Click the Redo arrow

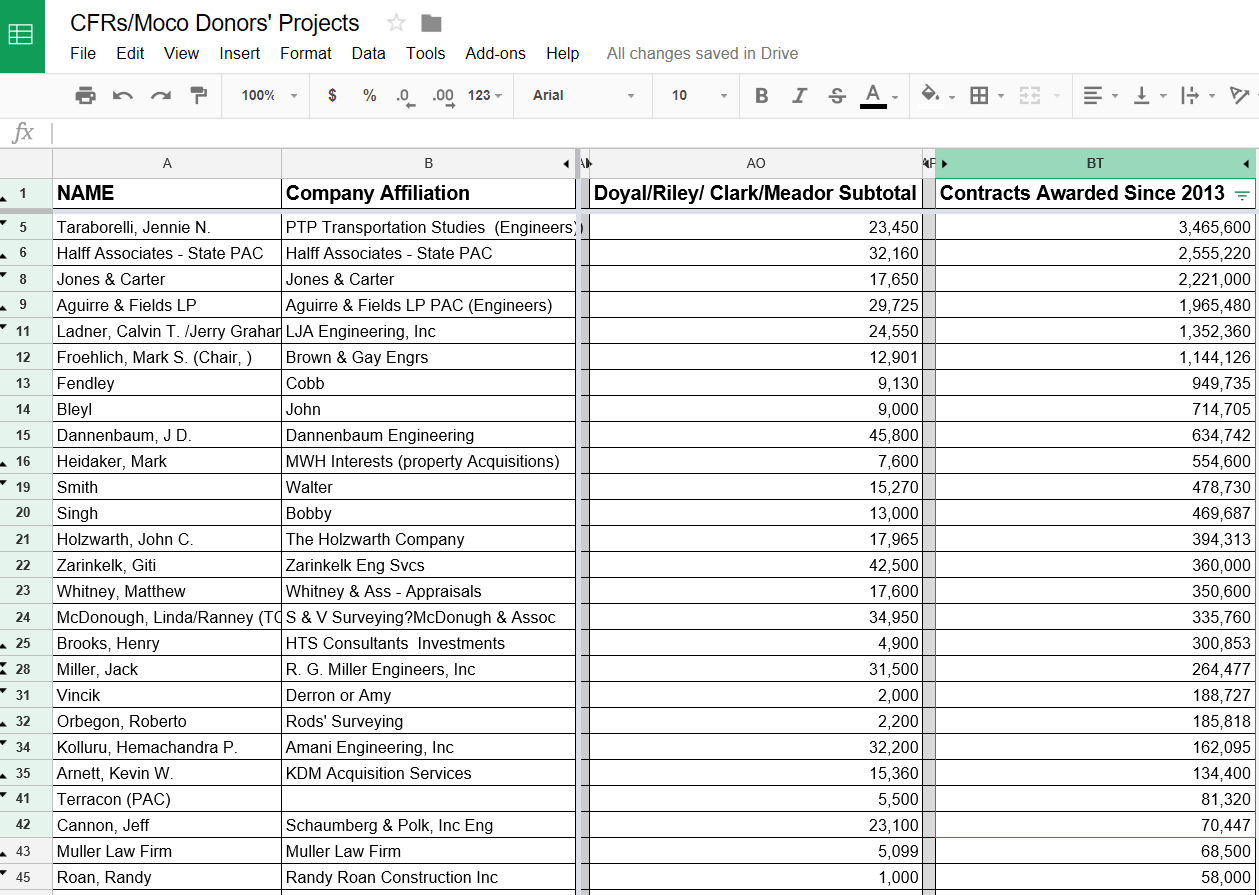pos(160,95)
